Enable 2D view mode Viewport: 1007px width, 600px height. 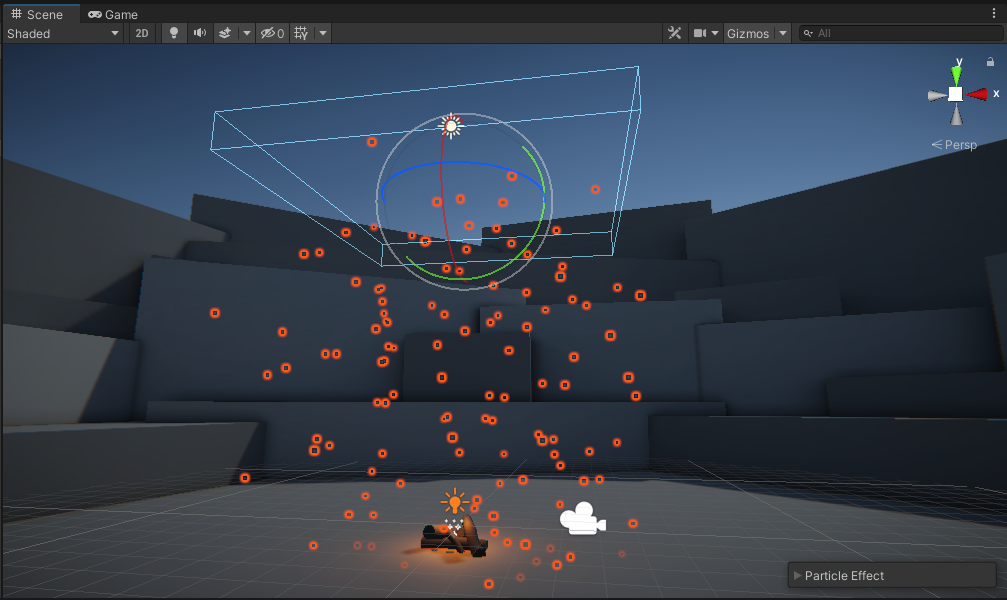(142, 33)
